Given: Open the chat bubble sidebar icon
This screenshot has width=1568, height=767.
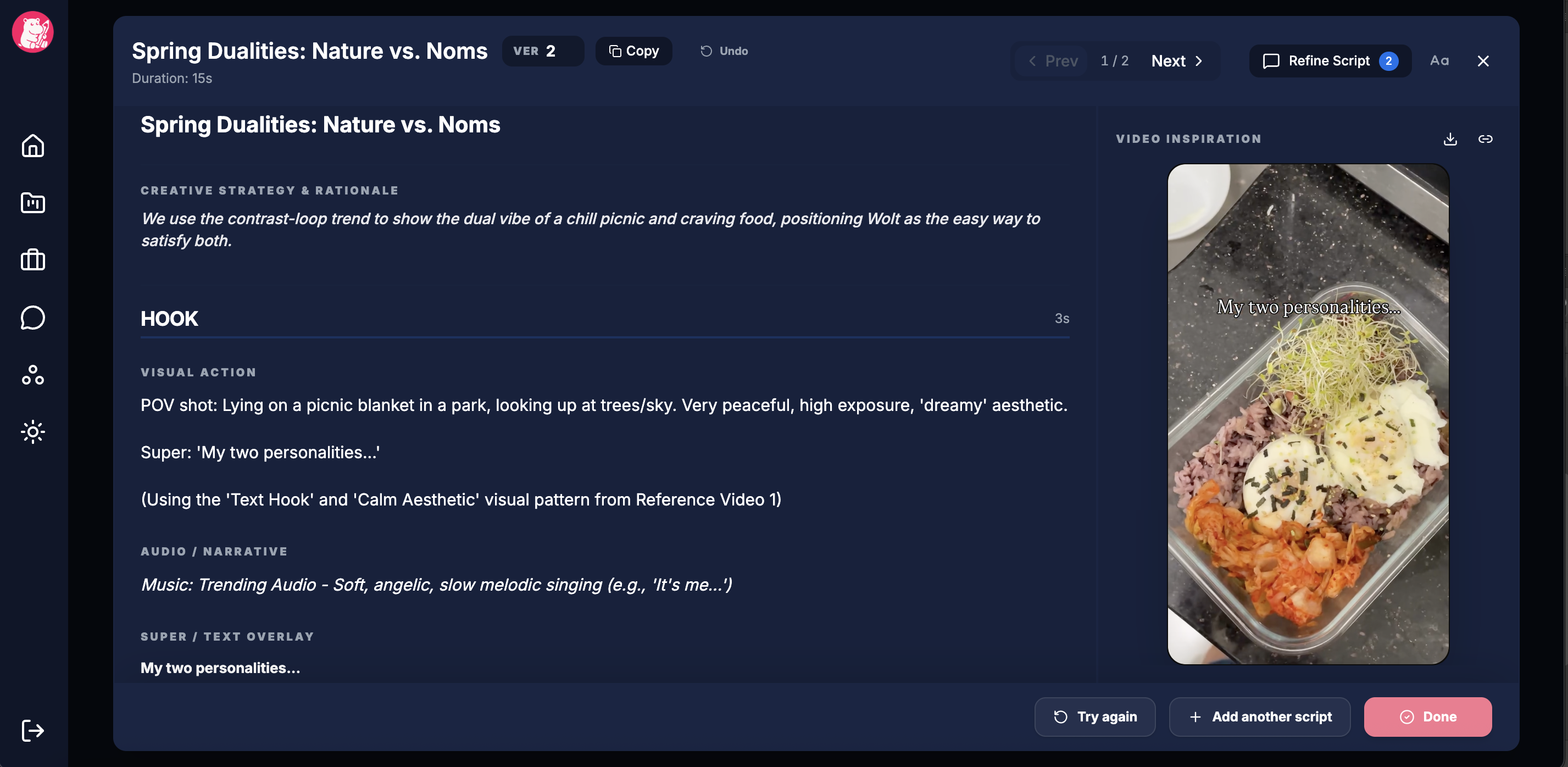Looking at the screenshot, I should click(x=33, y=317).
